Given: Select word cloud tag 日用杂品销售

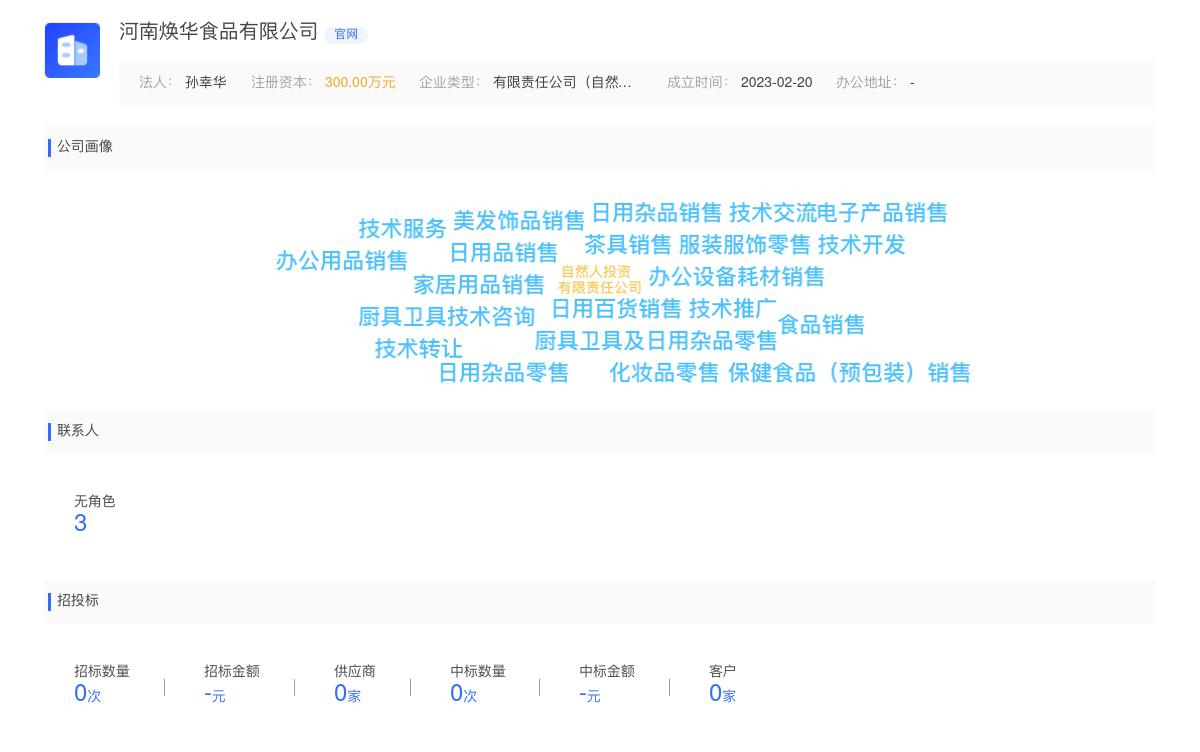Looking at the screenshot, I should [x=657, y=213].
